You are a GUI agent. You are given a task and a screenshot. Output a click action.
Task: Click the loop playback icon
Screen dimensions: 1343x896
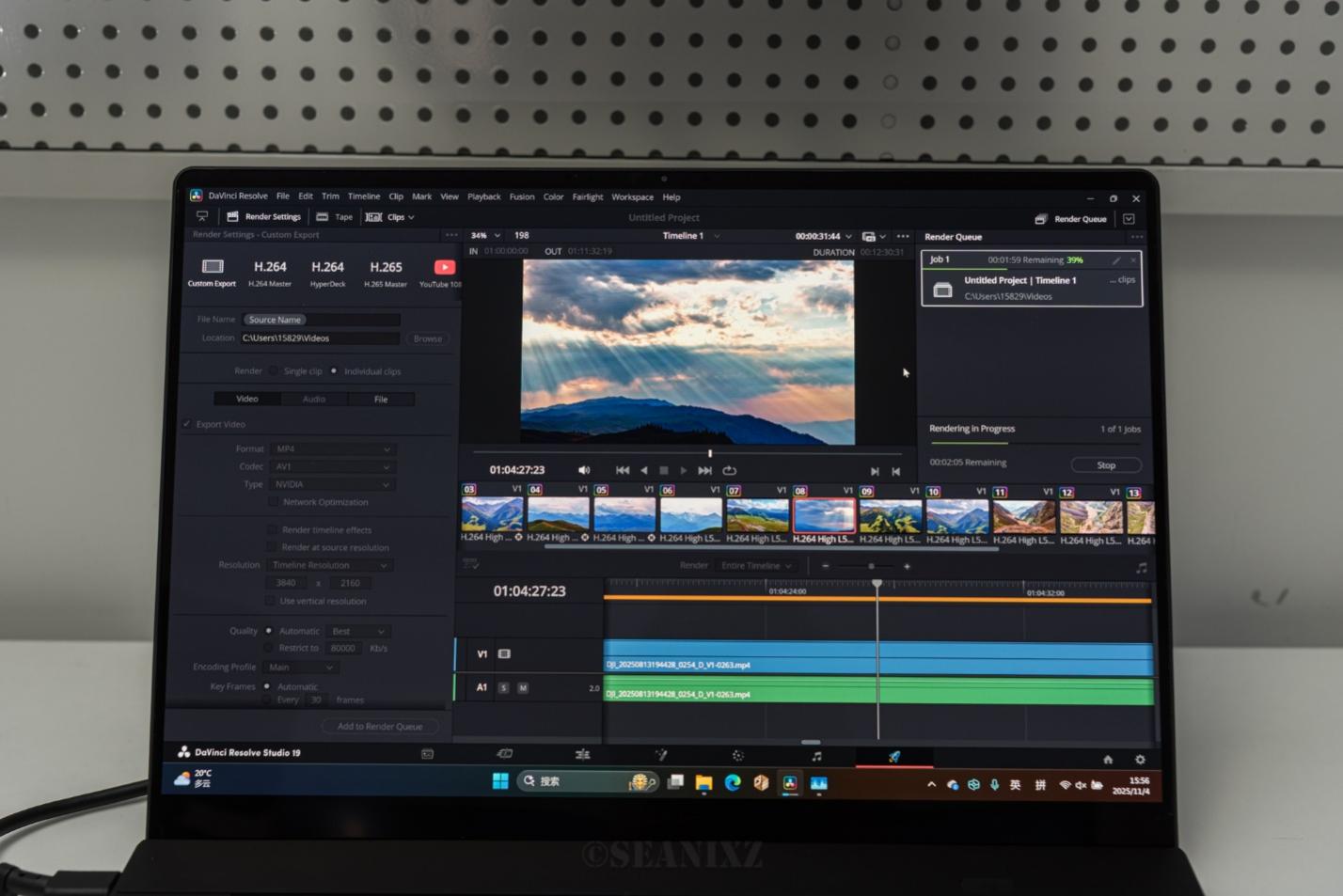[x=730, y=470]
